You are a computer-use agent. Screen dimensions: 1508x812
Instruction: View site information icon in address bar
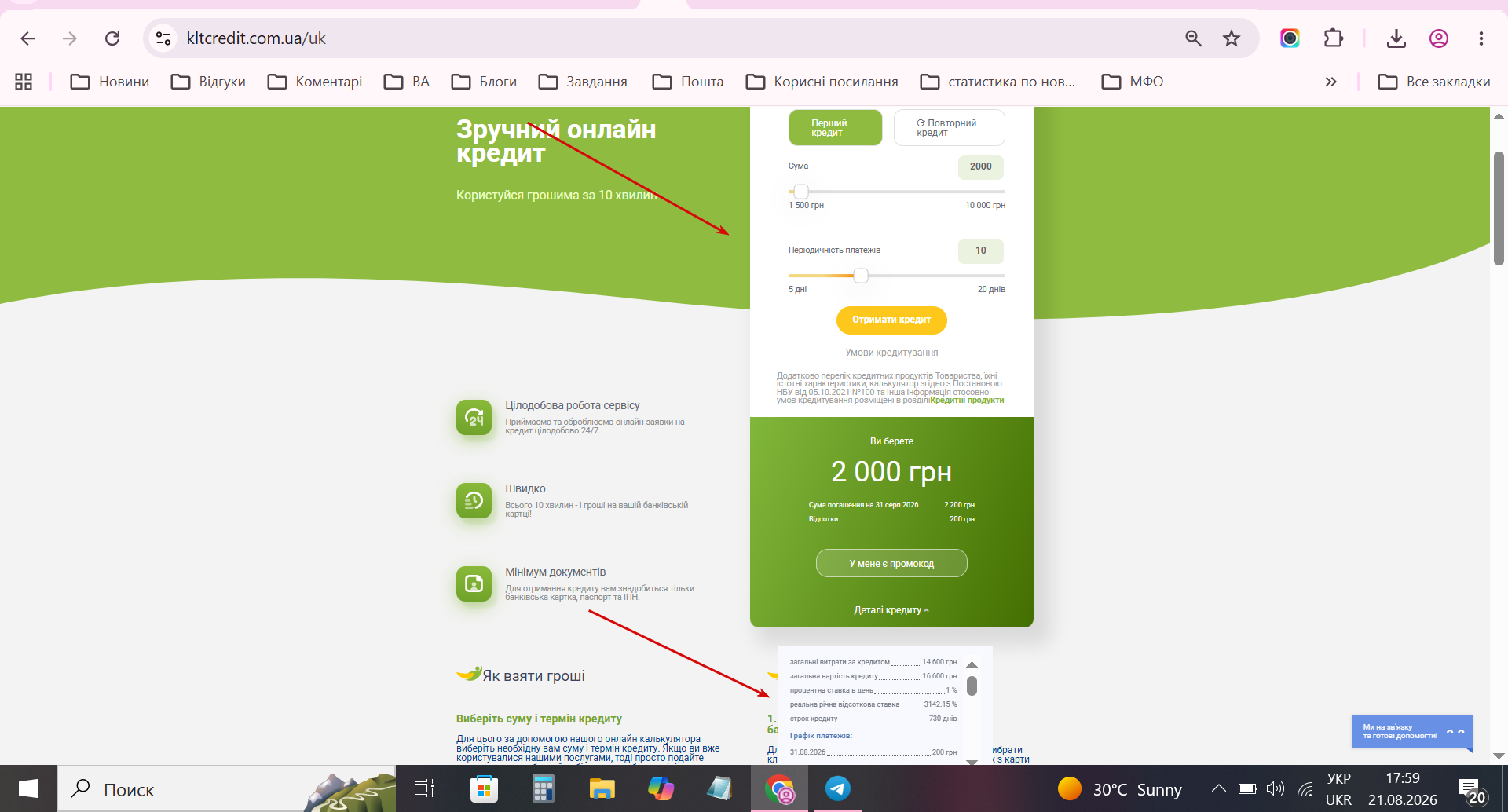(163, 38)
